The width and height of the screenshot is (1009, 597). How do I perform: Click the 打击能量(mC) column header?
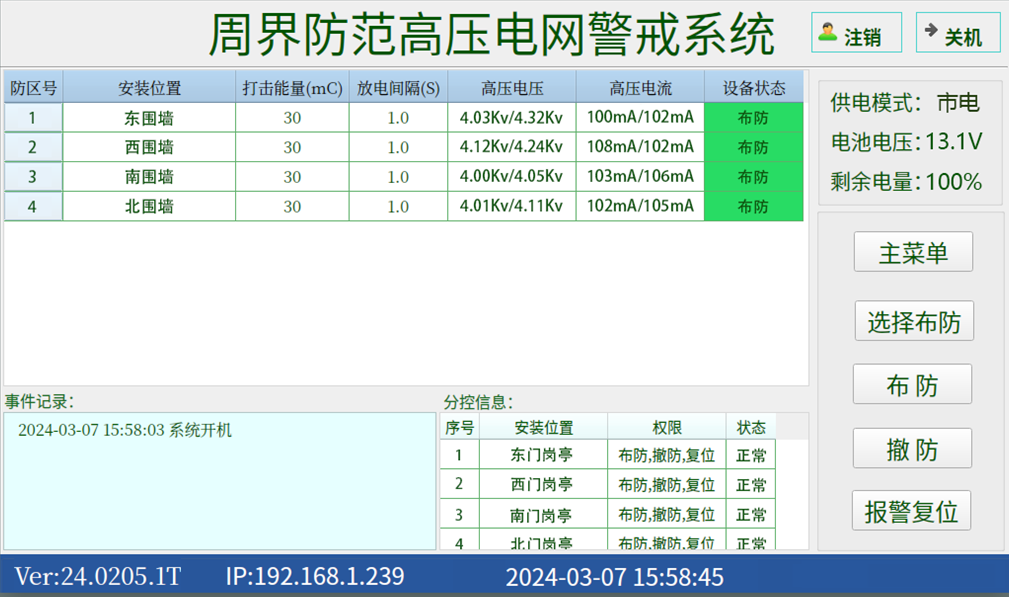click(x=292, y=87)
